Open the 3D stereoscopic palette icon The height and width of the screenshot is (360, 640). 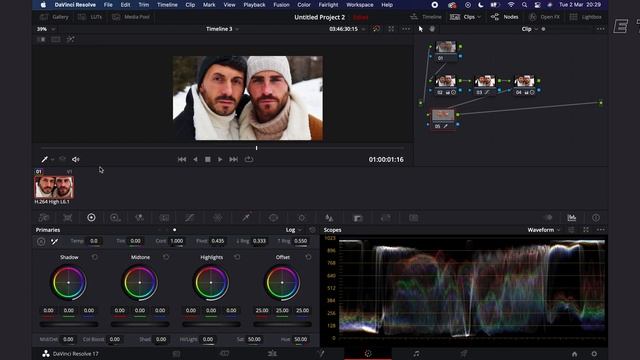pos(413,218)
